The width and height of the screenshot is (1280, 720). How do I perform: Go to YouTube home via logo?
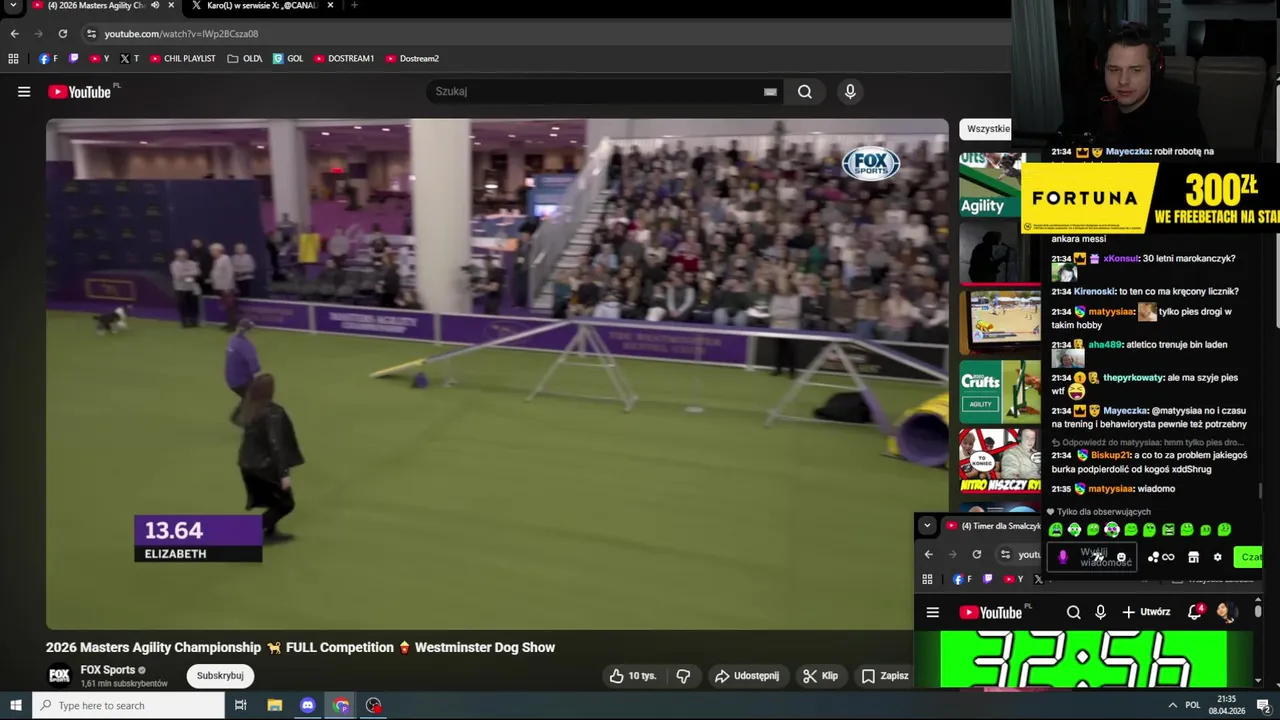tap(79, 92)
